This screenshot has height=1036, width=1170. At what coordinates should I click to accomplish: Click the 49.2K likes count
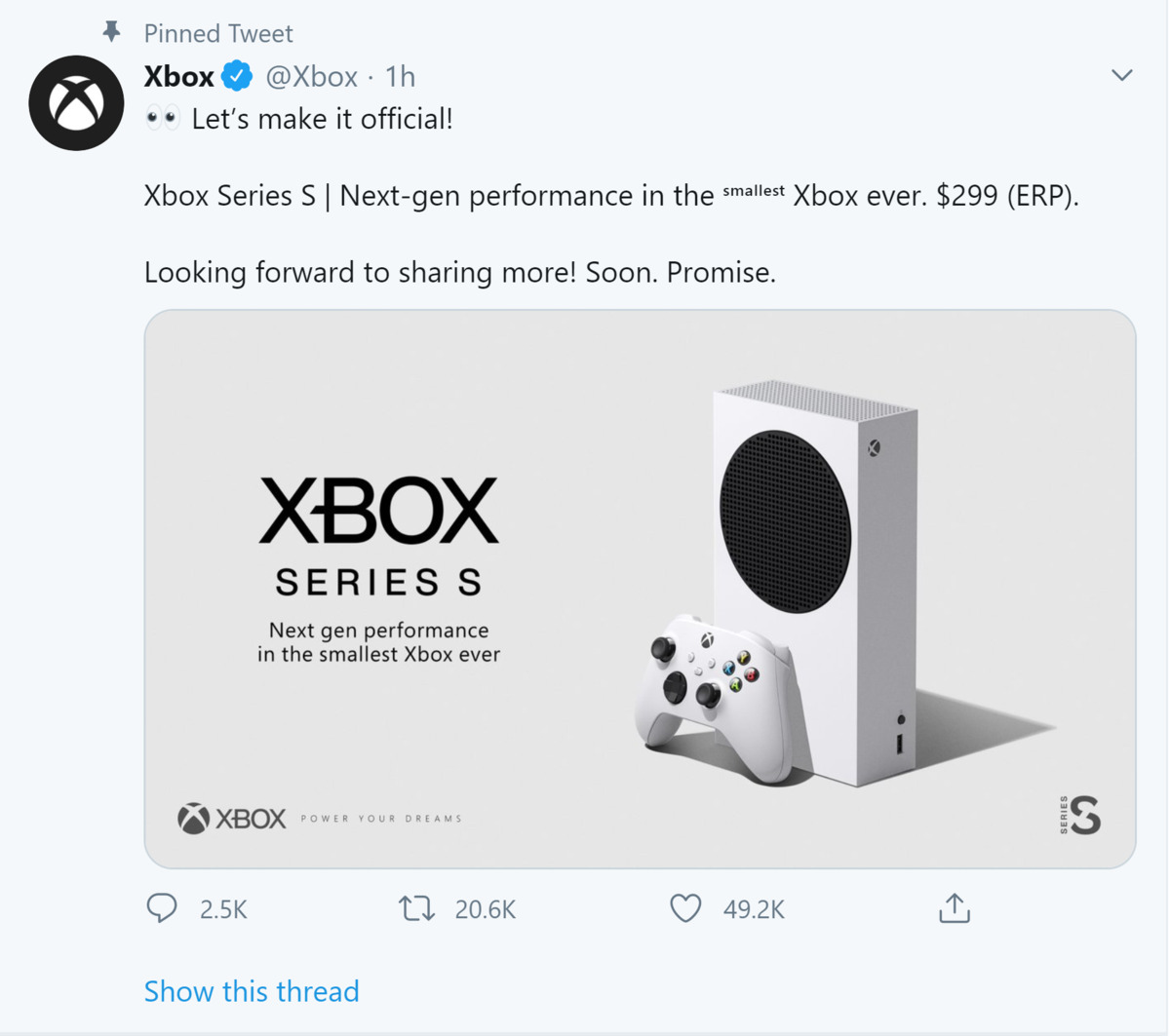point(754,909)
